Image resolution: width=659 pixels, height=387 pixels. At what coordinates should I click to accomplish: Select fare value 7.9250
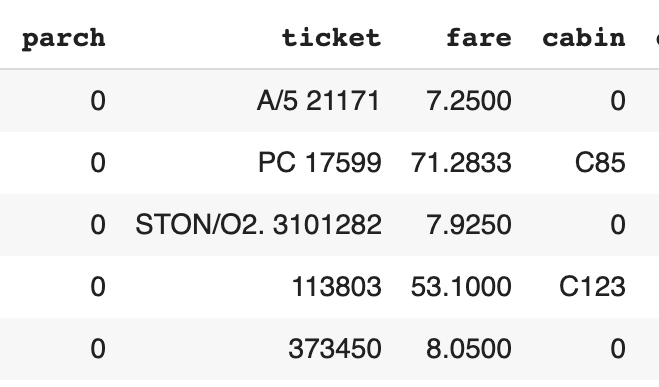tap(469, 224)
